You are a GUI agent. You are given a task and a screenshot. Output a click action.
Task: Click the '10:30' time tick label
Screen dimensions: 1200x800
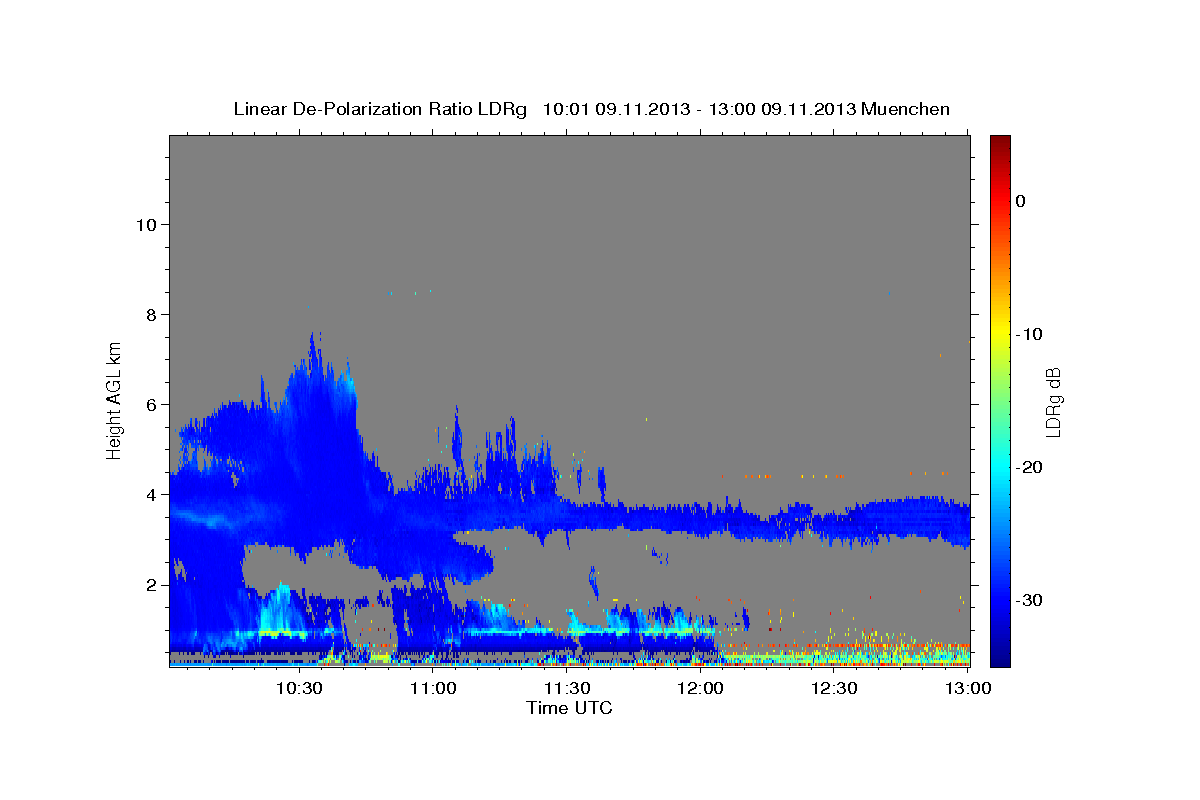click(299, 688)
